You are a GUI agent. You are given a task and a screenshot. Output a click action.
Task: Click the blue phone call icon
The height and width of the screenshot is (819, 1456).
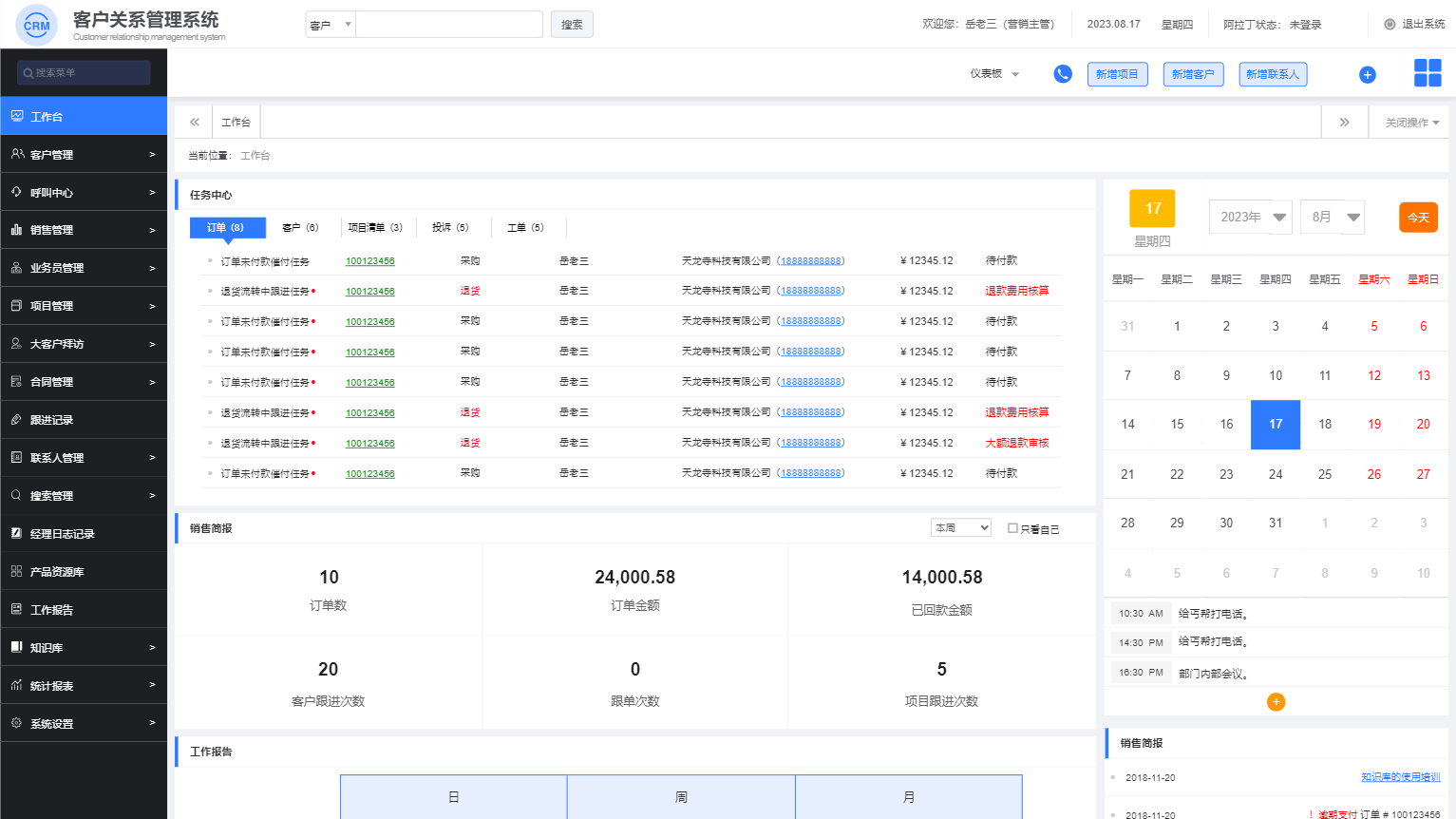[x=1063, y=74]
